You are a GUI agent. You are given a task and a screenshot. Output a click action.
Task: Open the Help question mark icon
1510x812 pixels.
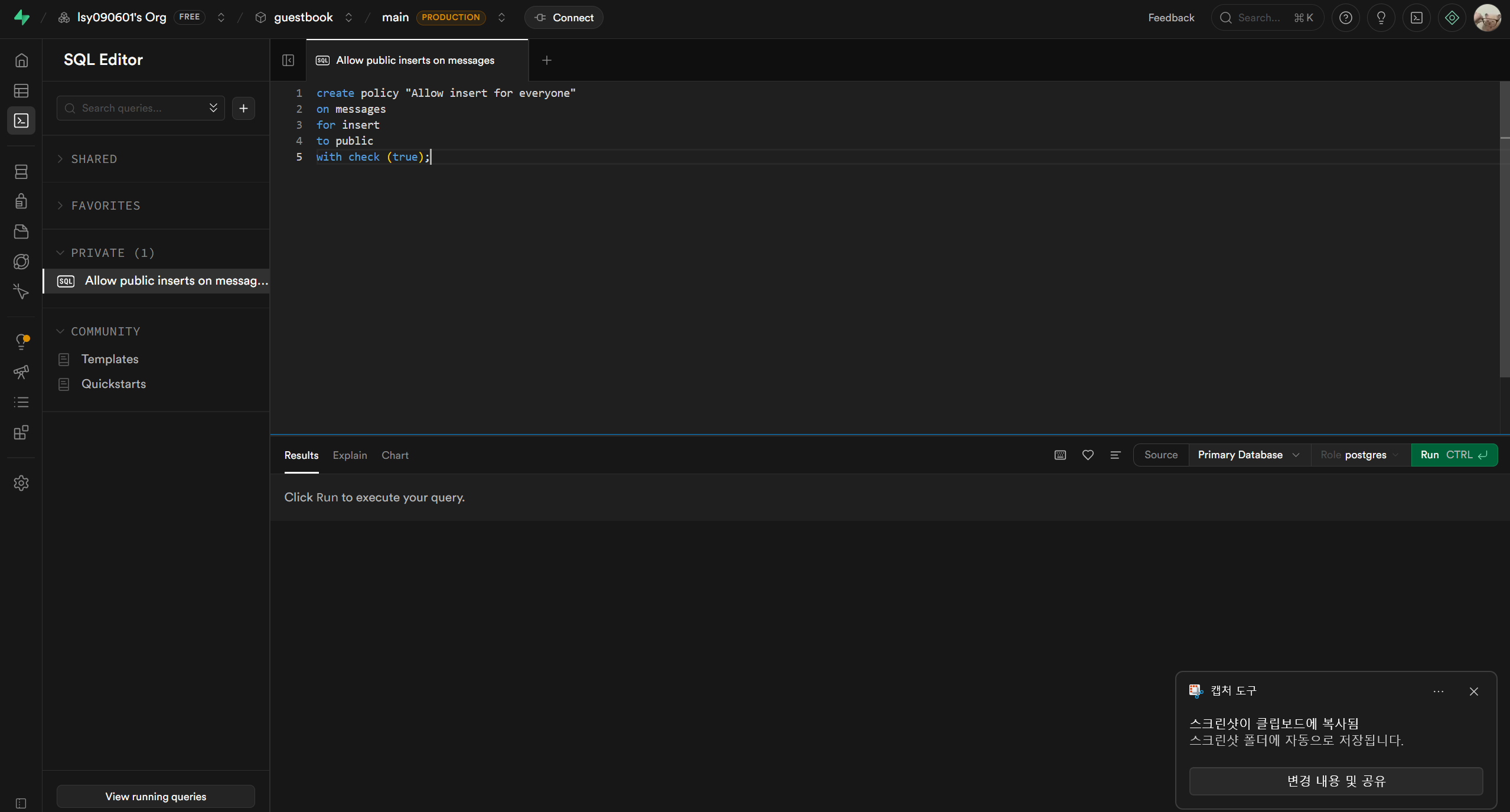pyautogui.click(x=1345, y=18)
